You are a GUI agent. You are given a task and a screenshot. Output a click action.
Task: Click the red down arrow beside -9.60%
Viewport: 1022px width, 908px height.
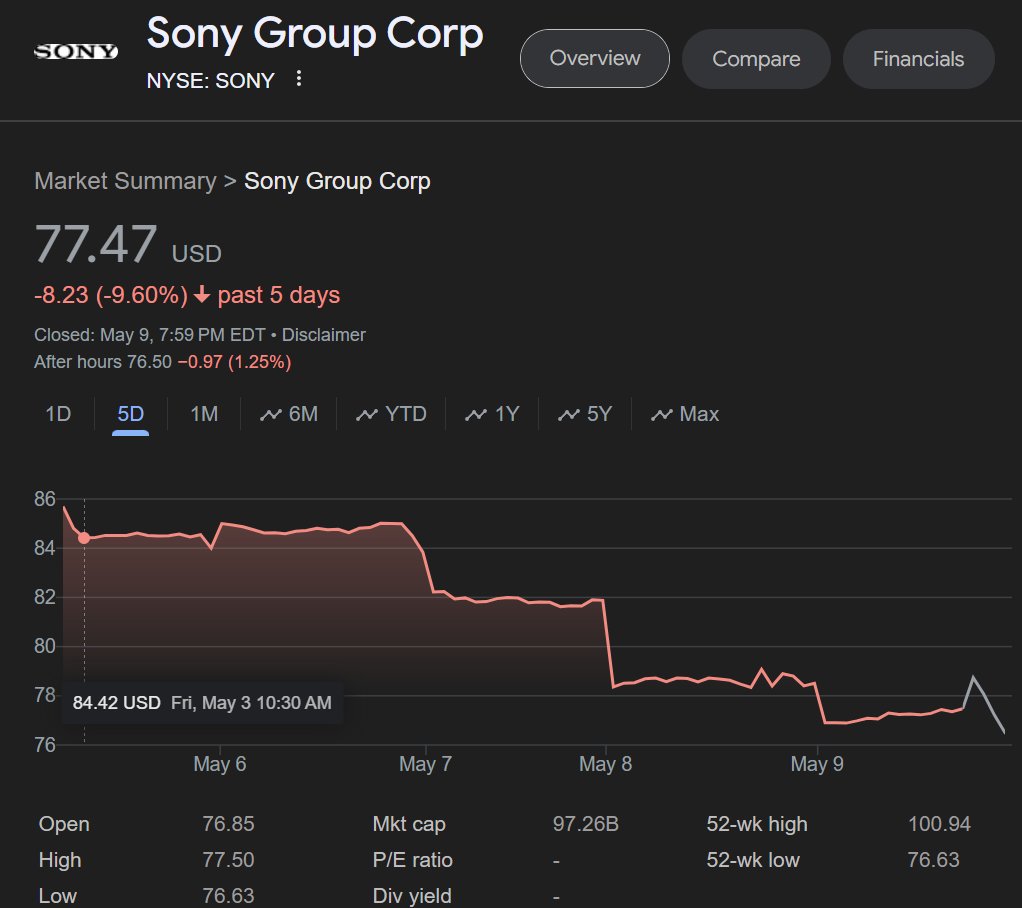click(x=202, y=295)
